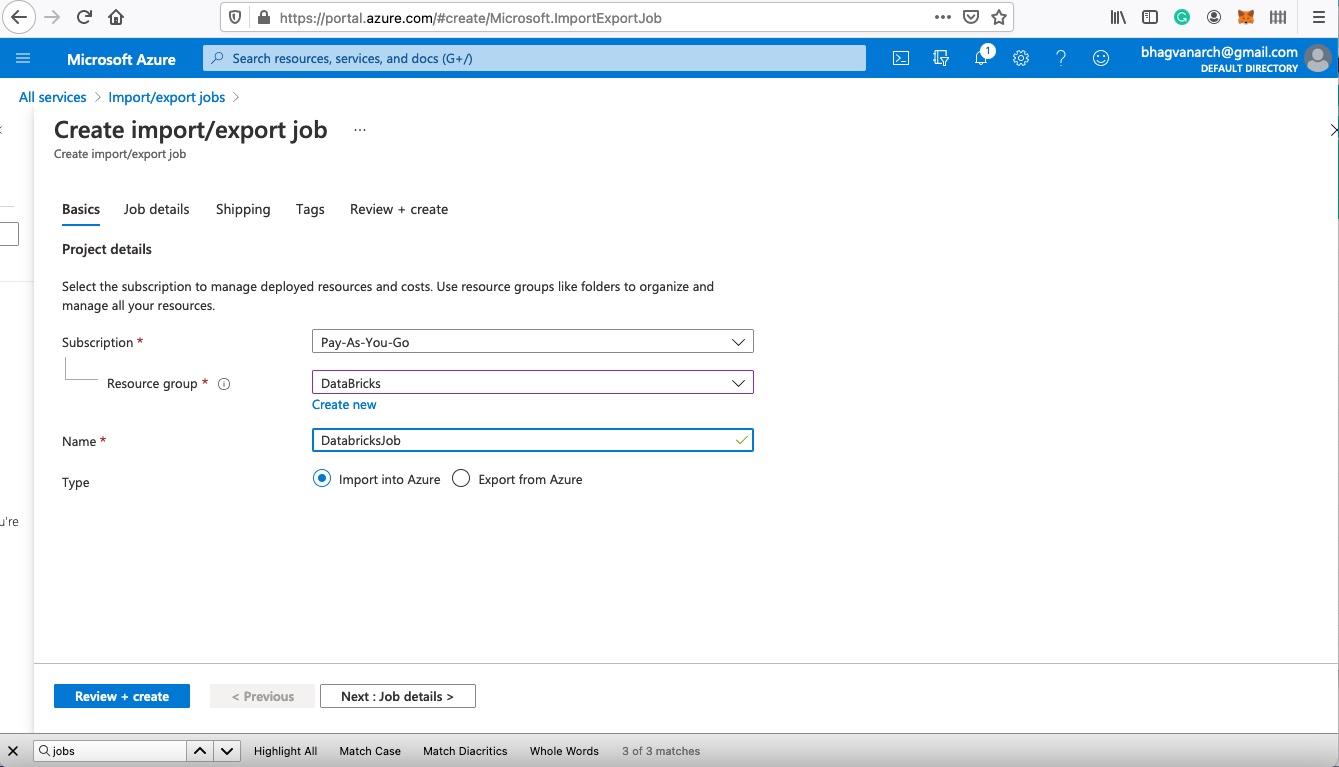The width and height of the screenshot is (1339, 767).
Task: Click the extension icon with vertical bars
Action: (x=1278, y=17)
